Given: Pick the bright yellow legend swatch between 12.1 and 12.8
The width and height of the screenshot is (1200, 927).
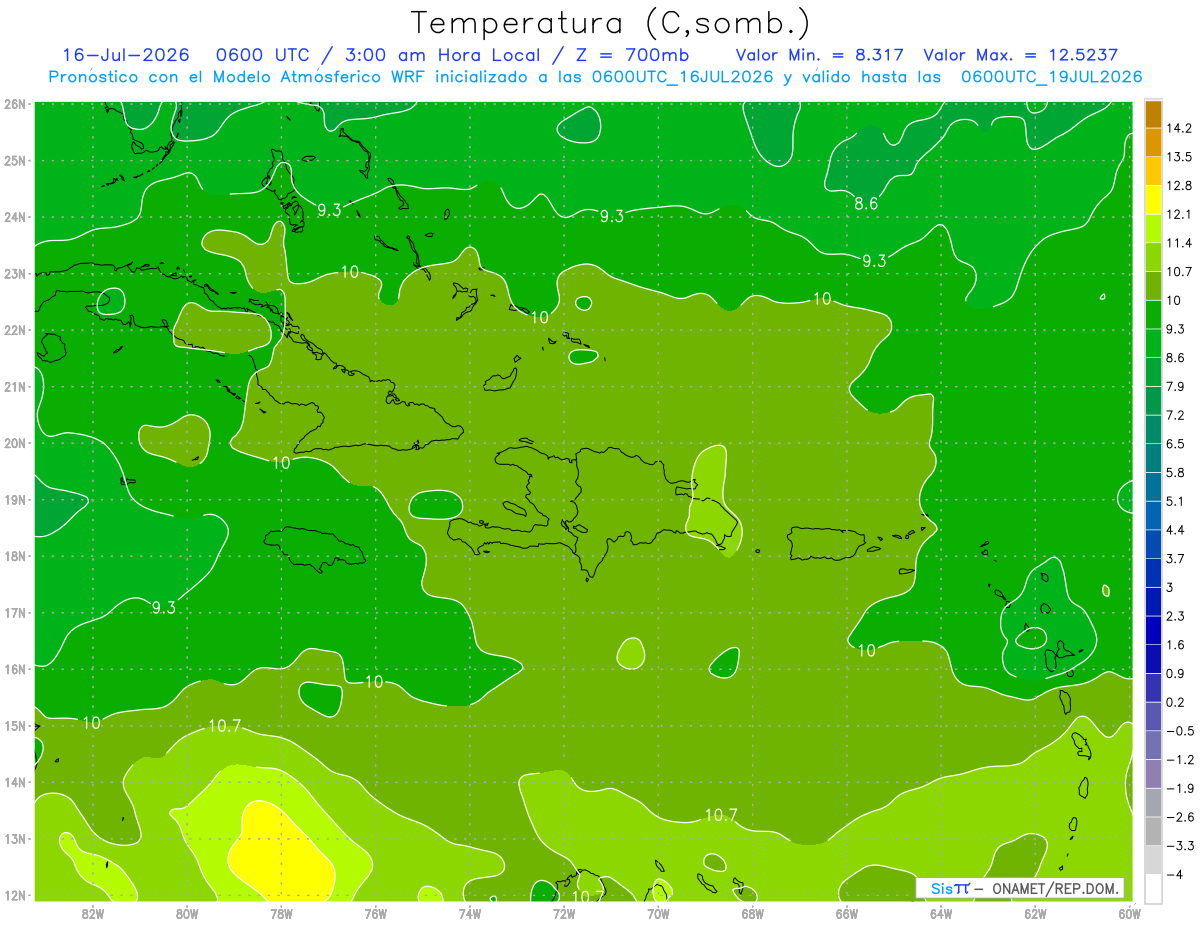Looking at the screenshot, I should (1153, 199).
